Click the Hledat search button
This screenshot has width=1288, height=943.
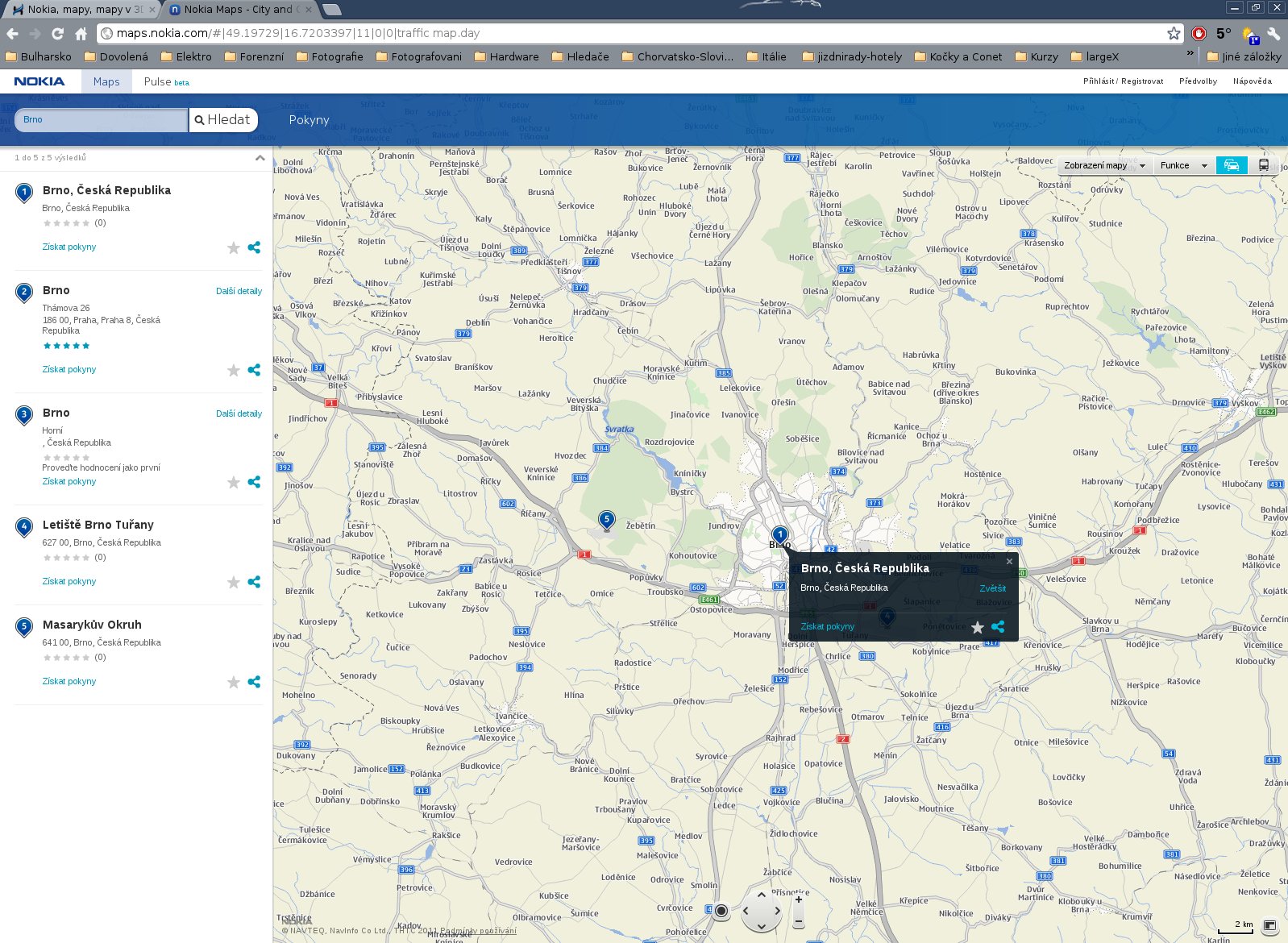coord(223,119)
